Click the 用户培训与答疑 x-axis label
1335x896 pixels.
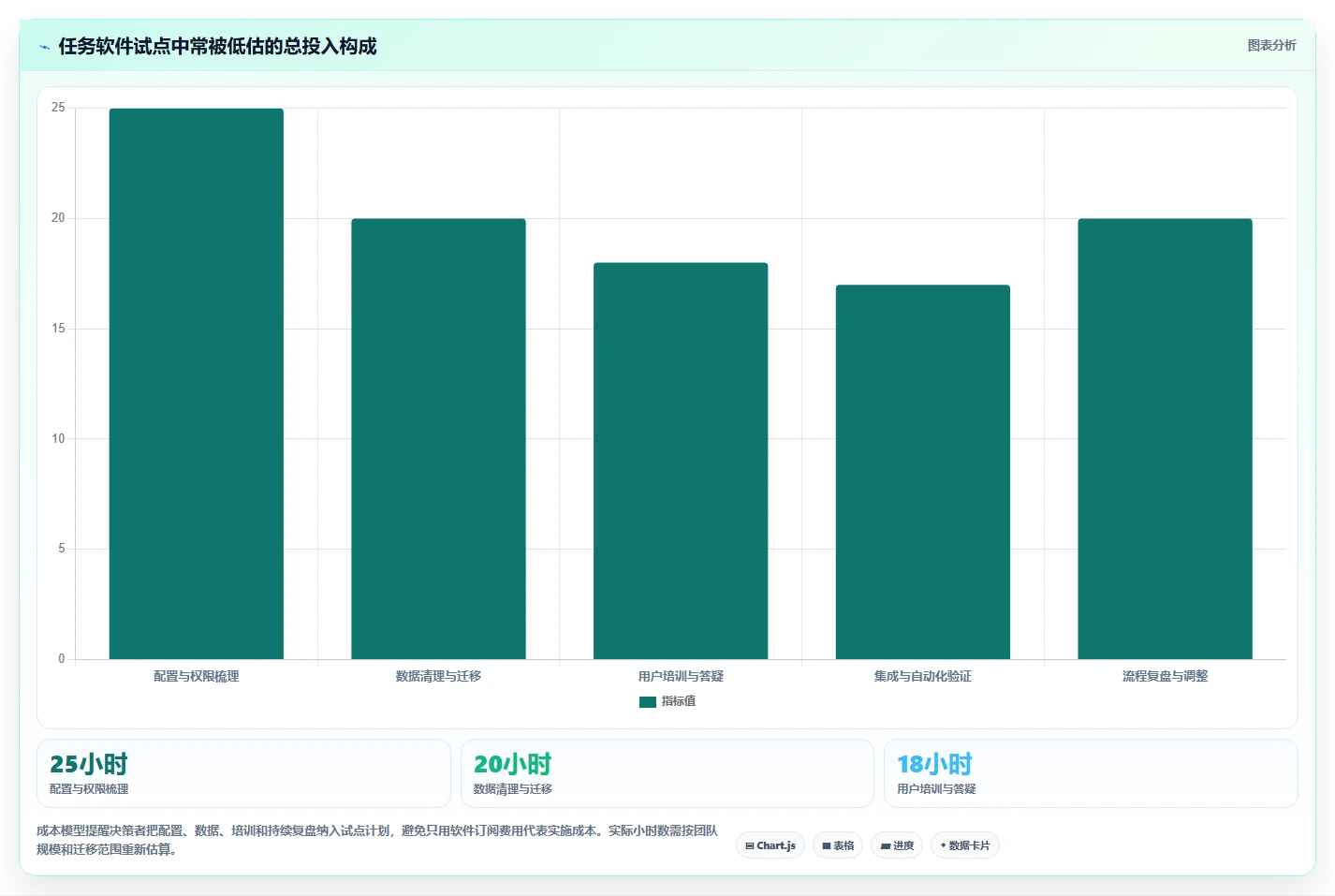[x=681, y=676]
